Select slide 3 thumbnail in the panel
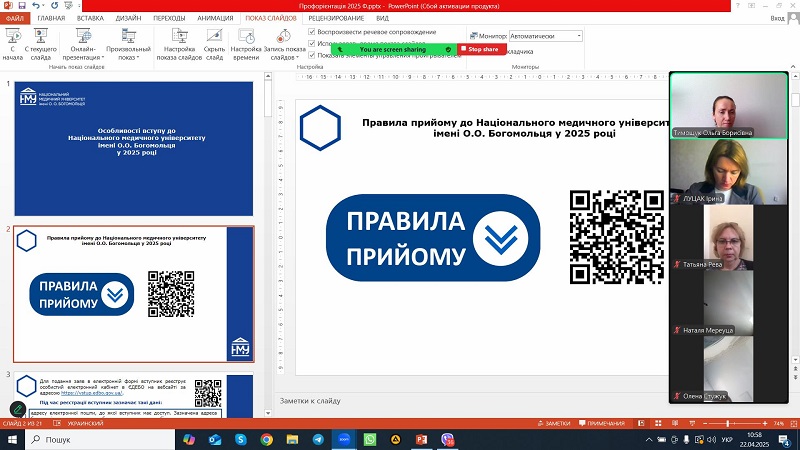 point(134,396)
